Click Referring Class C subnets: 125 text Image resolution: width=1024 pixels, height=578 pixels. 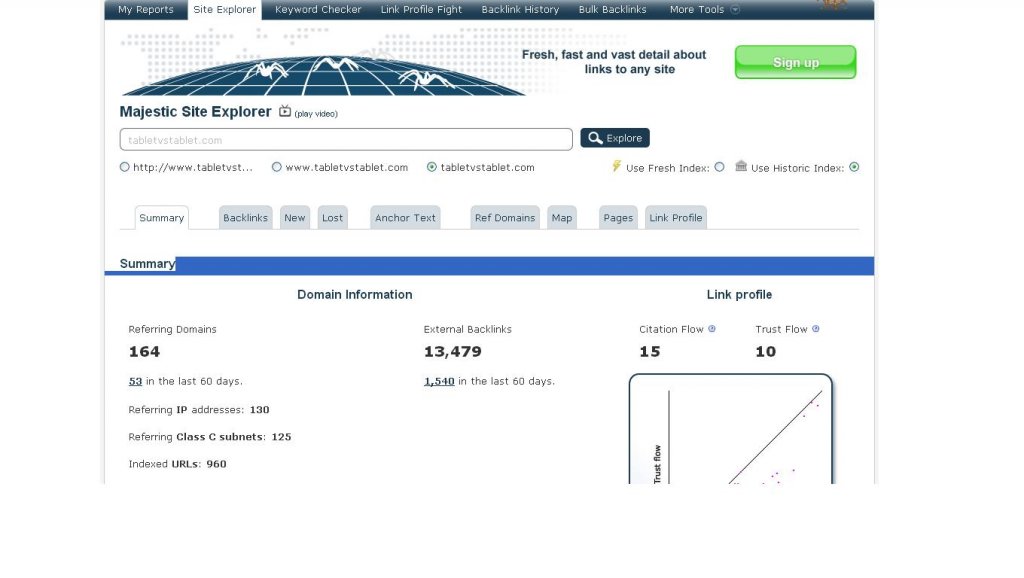[x=210, y=437]
